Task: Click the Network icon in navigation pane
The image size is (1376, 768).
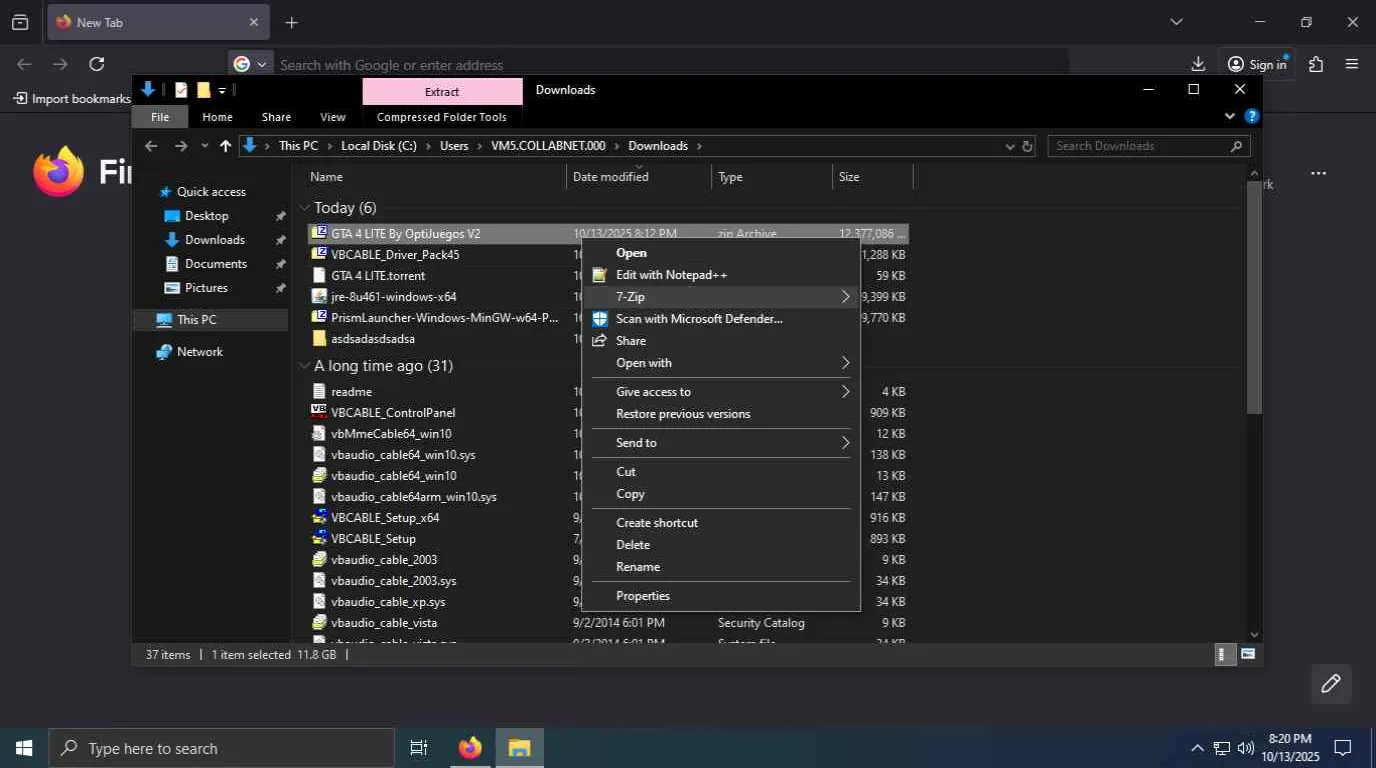Action: [164, 352]
